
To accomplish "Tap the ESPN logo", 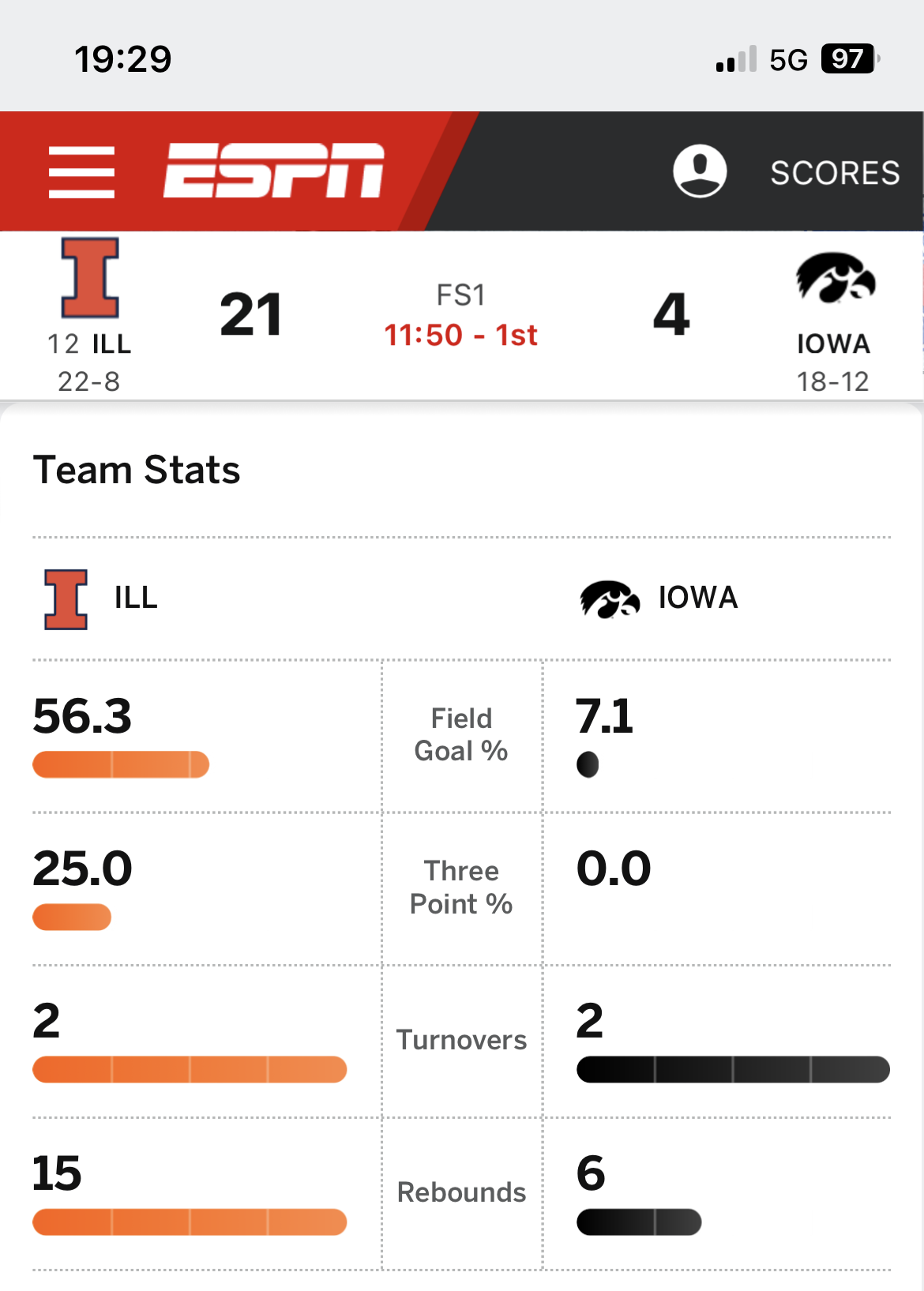I will 273,171.
